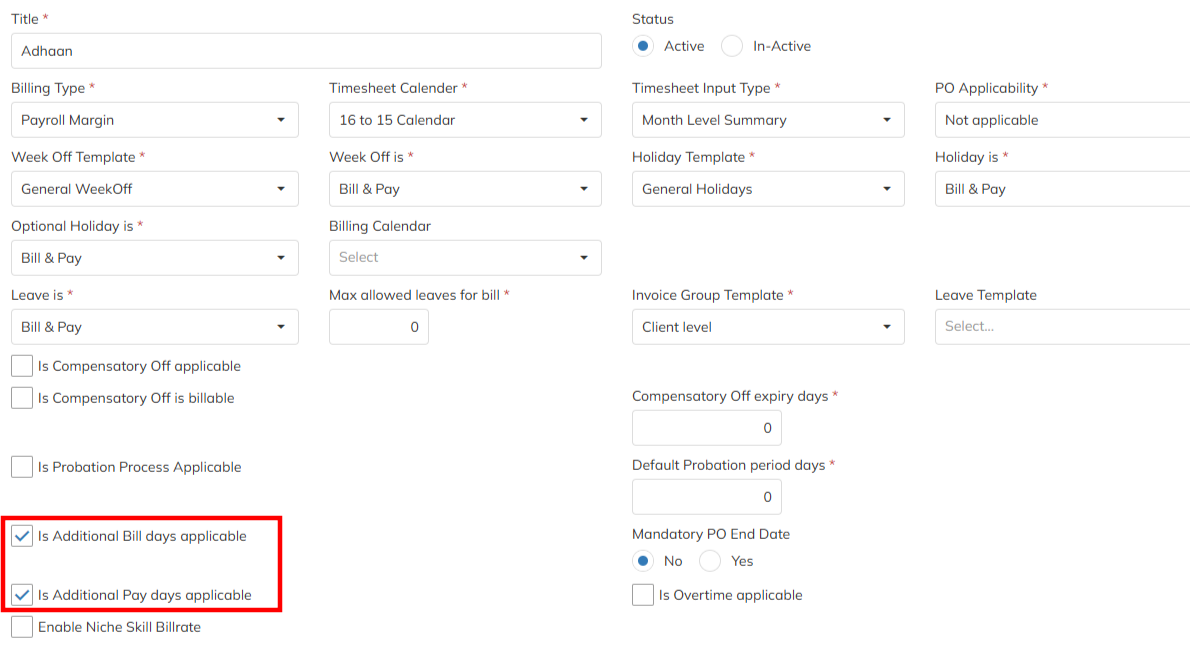Open Timesheet Input Type dropdown
1190x655 pixels.
(x=767, y=120)
